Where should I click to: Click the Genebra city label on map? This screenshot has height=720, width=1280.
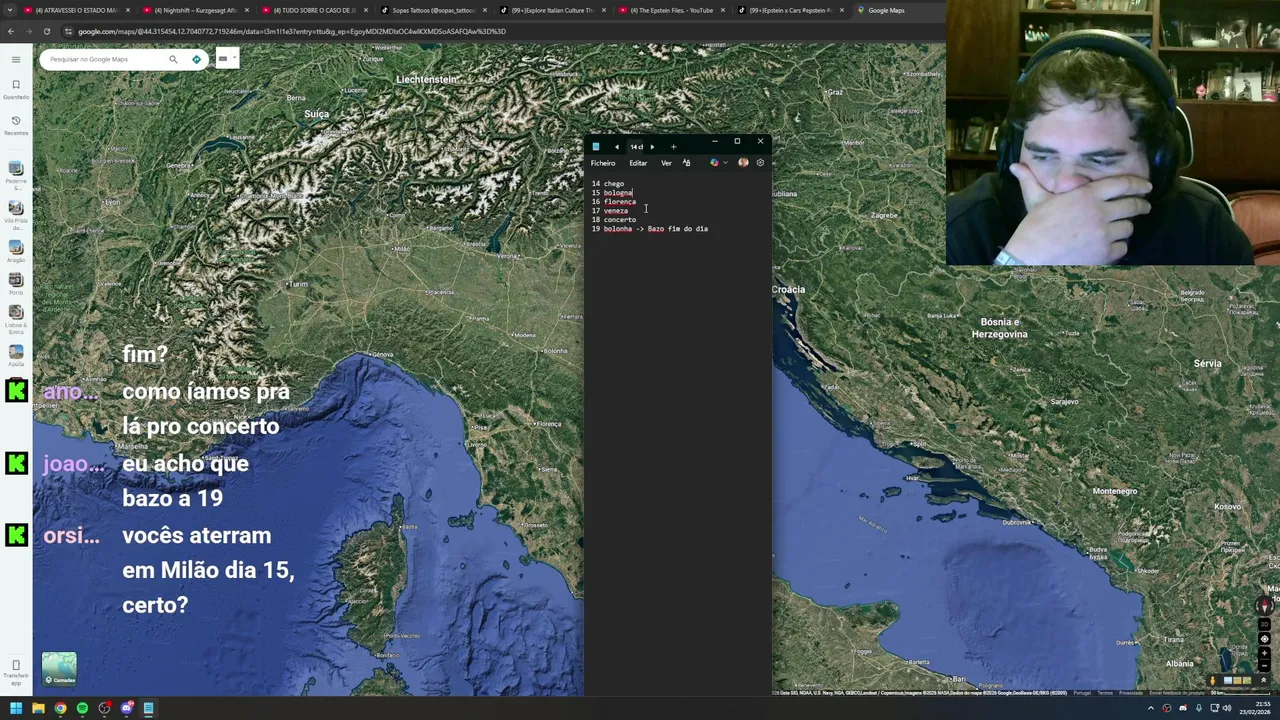(x=180, y=165)
